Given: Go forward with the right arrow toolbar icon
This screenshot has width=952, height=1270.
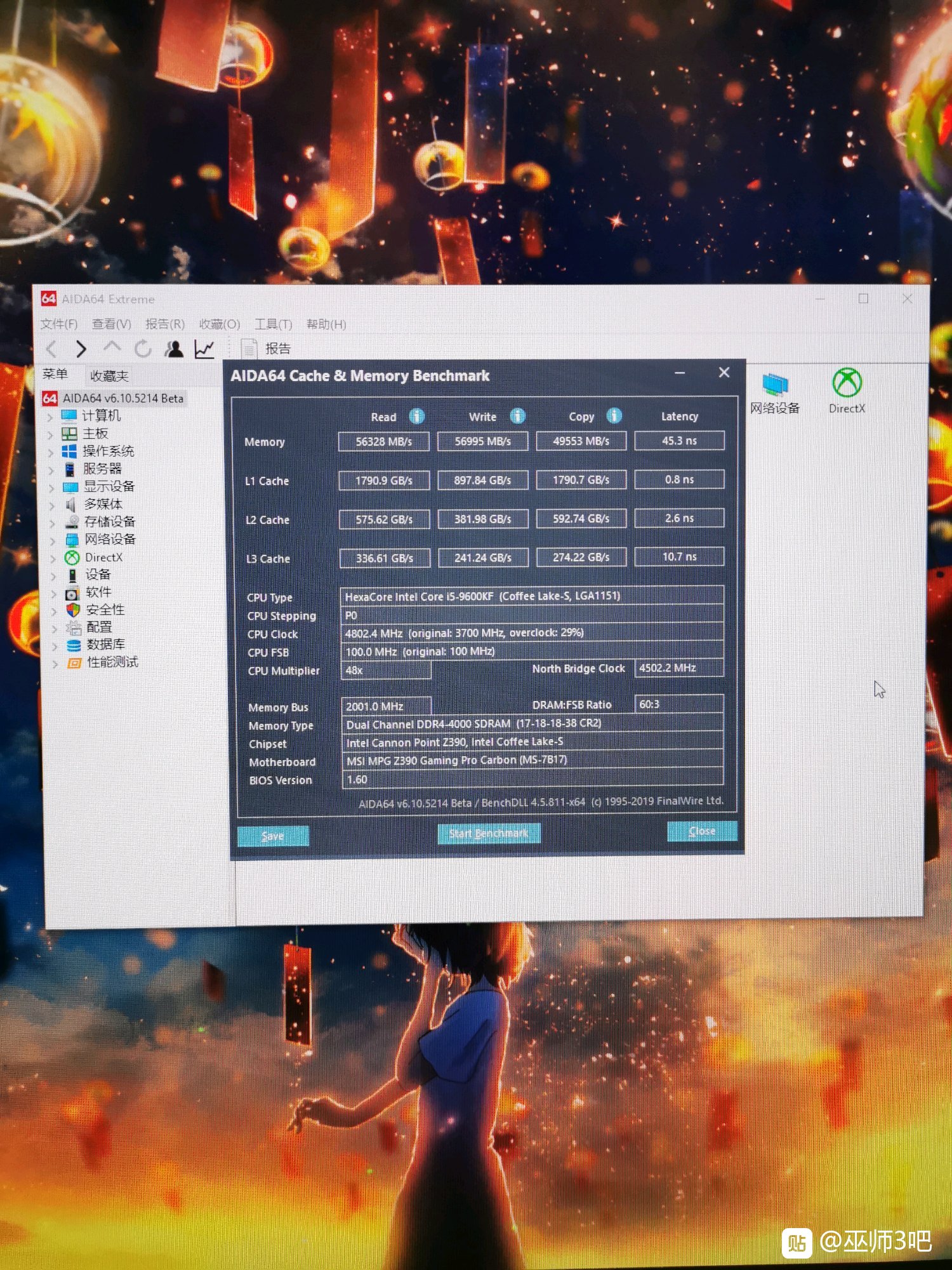Looking at the screenshot, I should click(81, 349).
